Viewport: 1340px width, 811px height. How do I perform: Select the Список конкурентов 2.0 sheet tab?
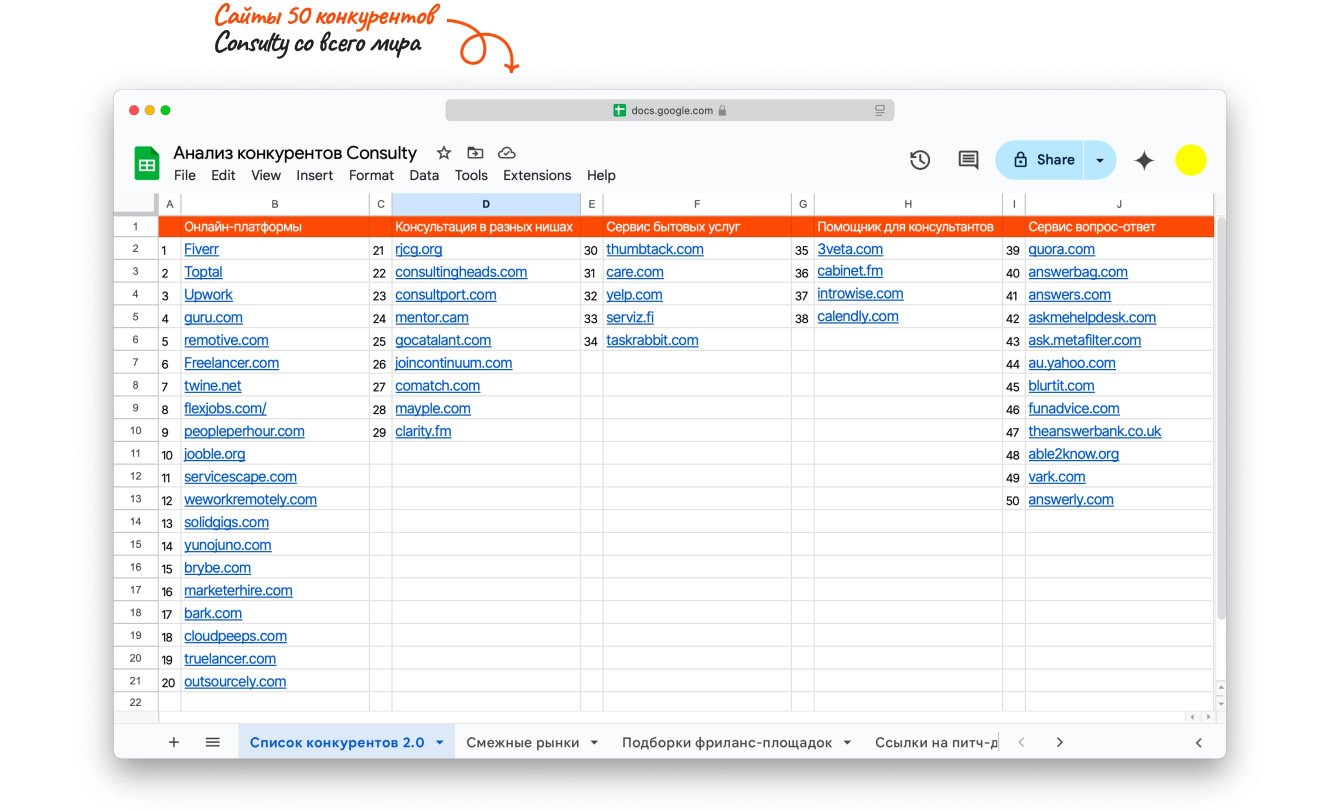coord(337,742)
